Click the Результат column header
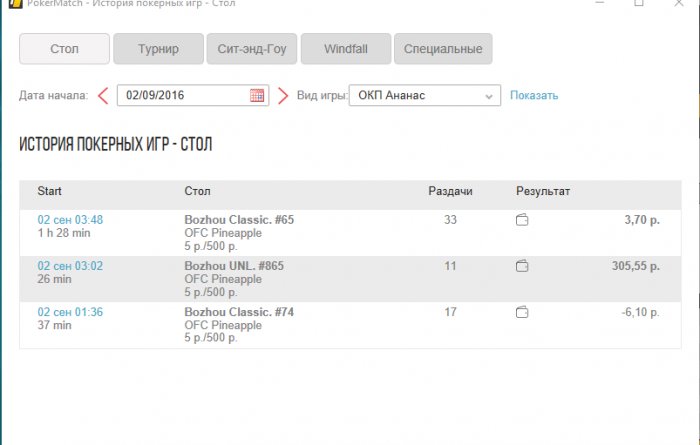 pyautogui.click(x=543, y=191)
